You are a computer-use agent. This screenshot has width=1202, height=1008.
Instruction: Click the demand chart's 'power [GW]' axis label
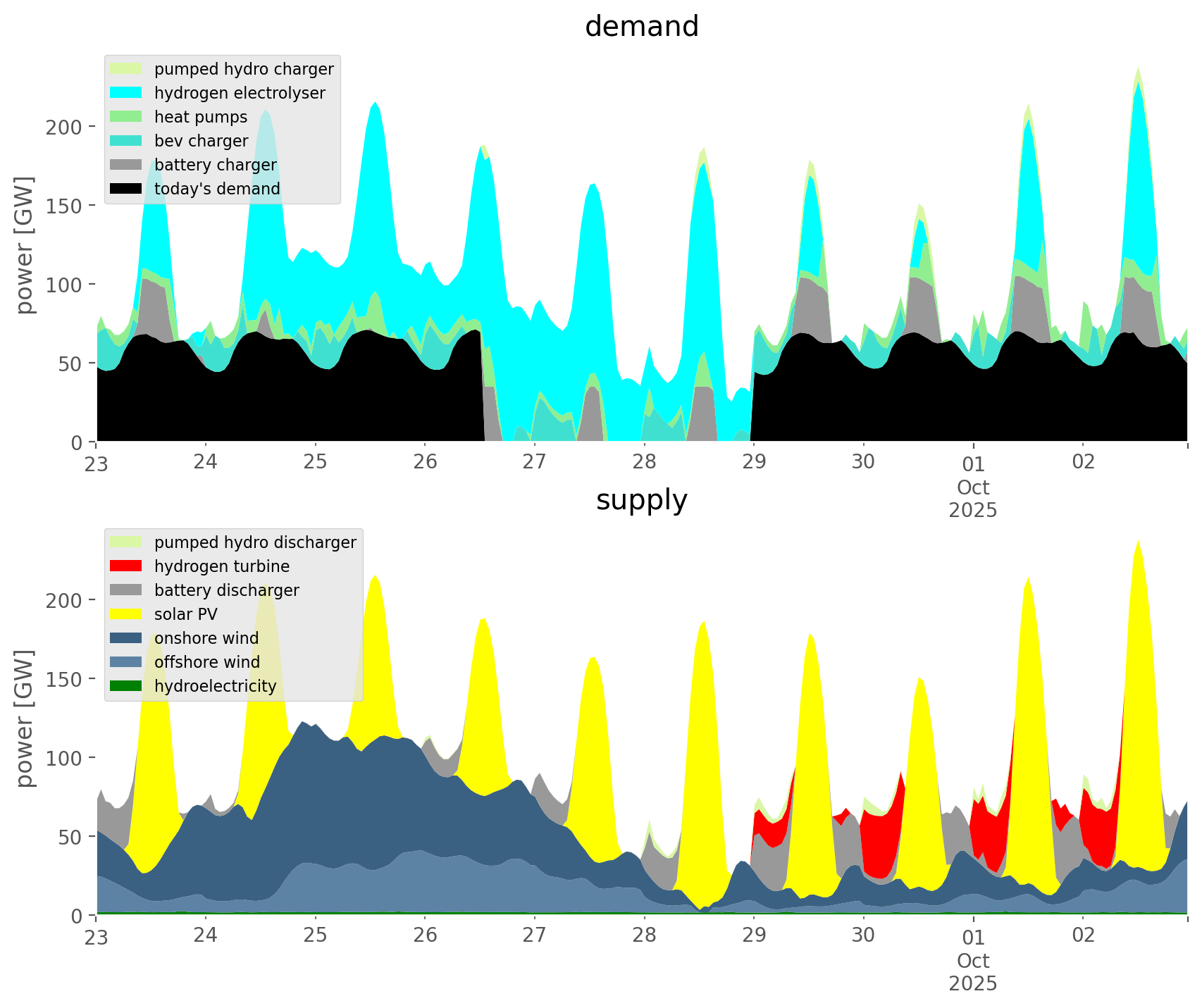coord(25,245)
